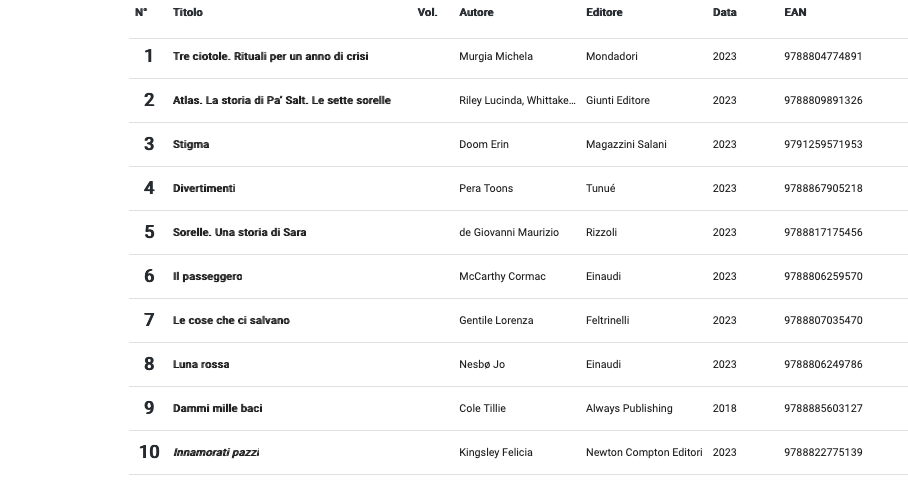Click the 'Il passeggero' title
The height and width of the screenshot is (480, 908).
tap(207, 277)
